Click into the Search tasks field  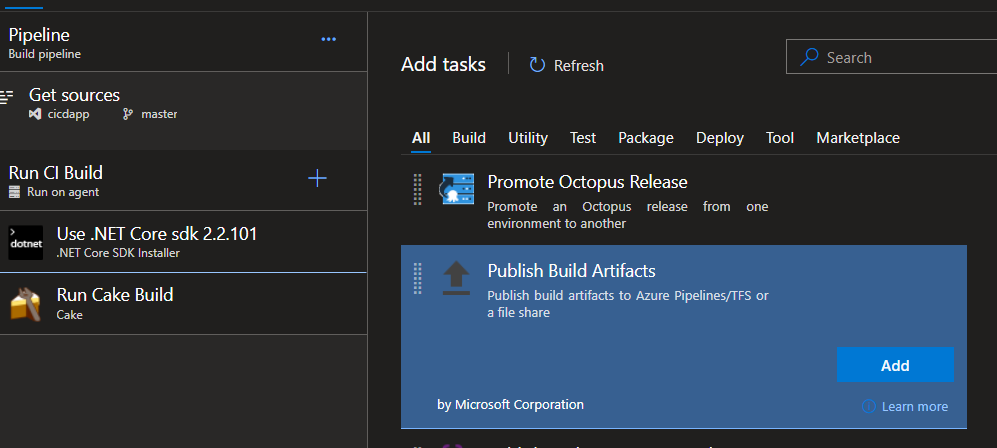click(900, 58)
